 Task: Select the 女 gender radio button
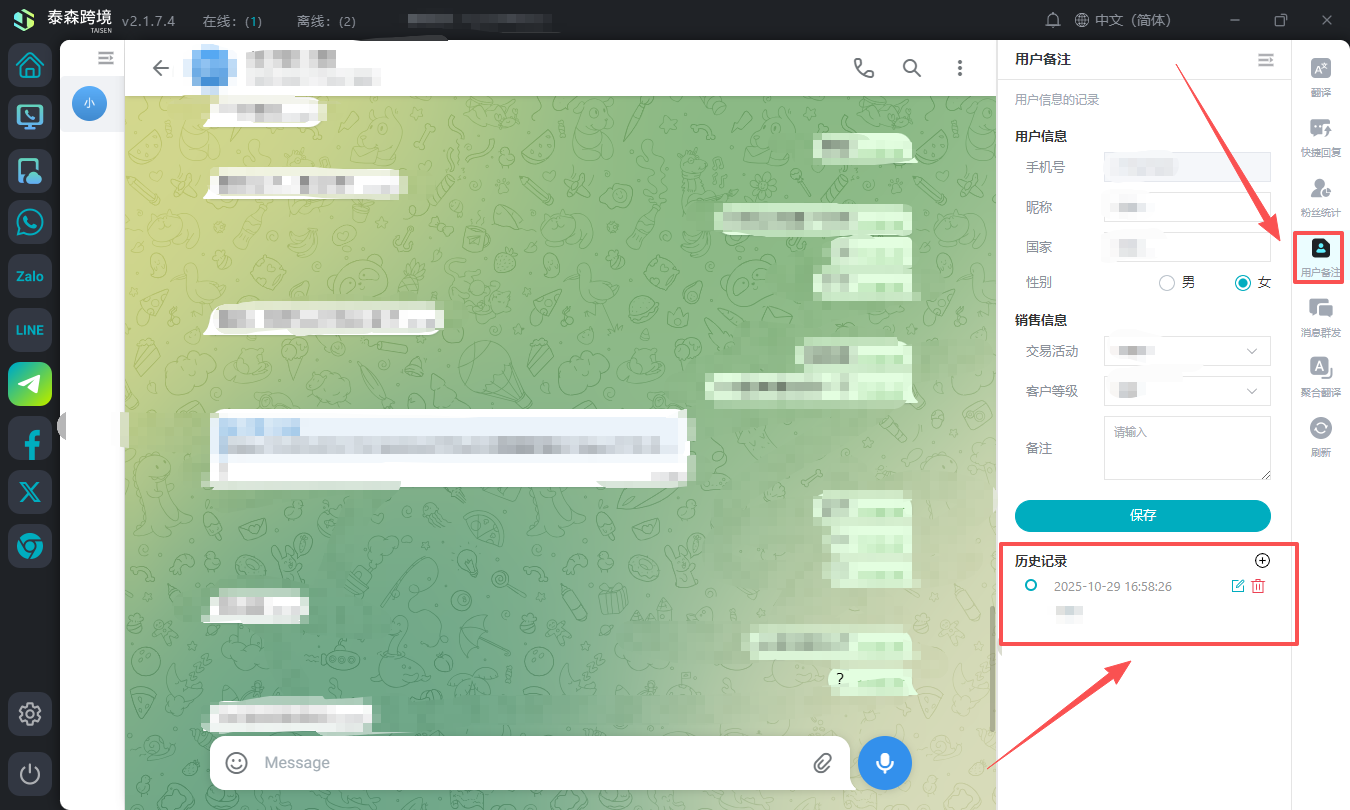1243,283
